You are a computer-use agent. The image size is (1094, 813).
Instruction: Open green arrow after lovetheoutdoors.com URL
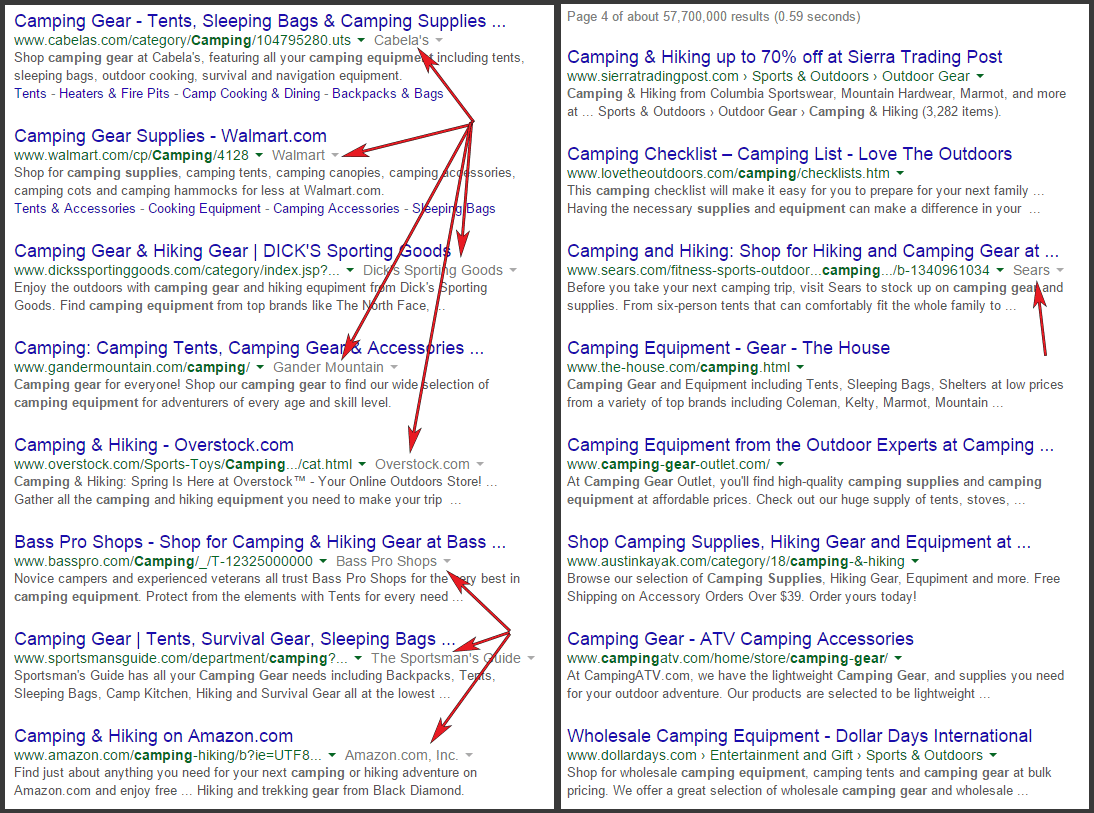tap(900, 173)
